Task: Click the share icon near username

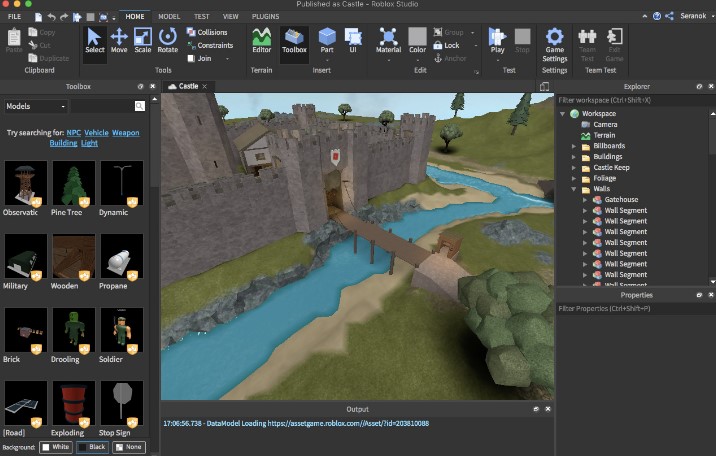Action: (669, 16)
